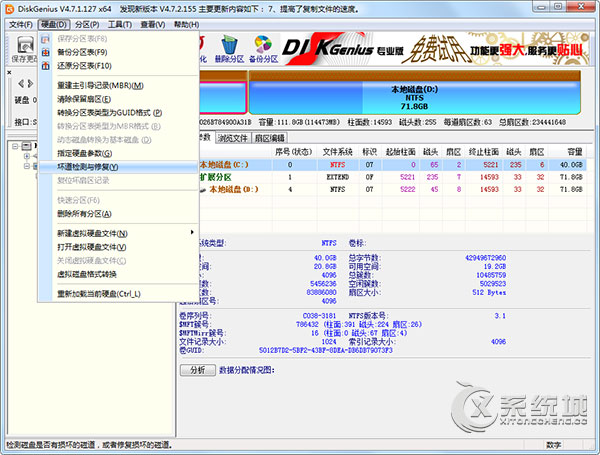This screenshot has height=455, width=600.
Task: Click the 0038-3181 volume serial number
Action: coord(319,316)
